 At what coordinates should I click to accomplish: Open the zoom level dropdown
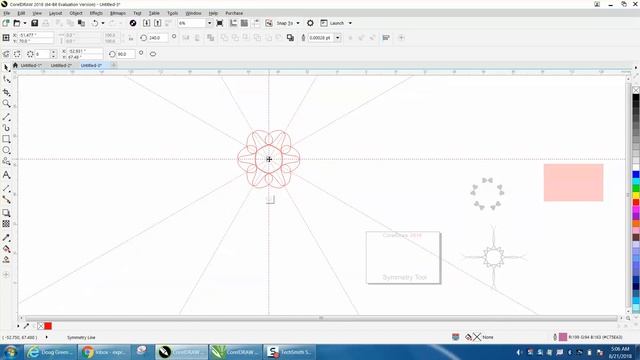tap(209, 23)
